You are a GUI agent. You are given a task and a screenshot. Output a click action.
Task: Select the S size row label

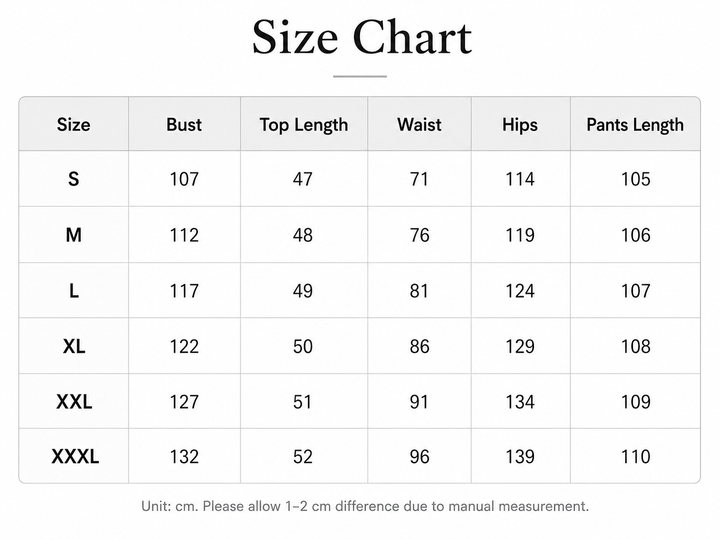(x=73, y=179)
